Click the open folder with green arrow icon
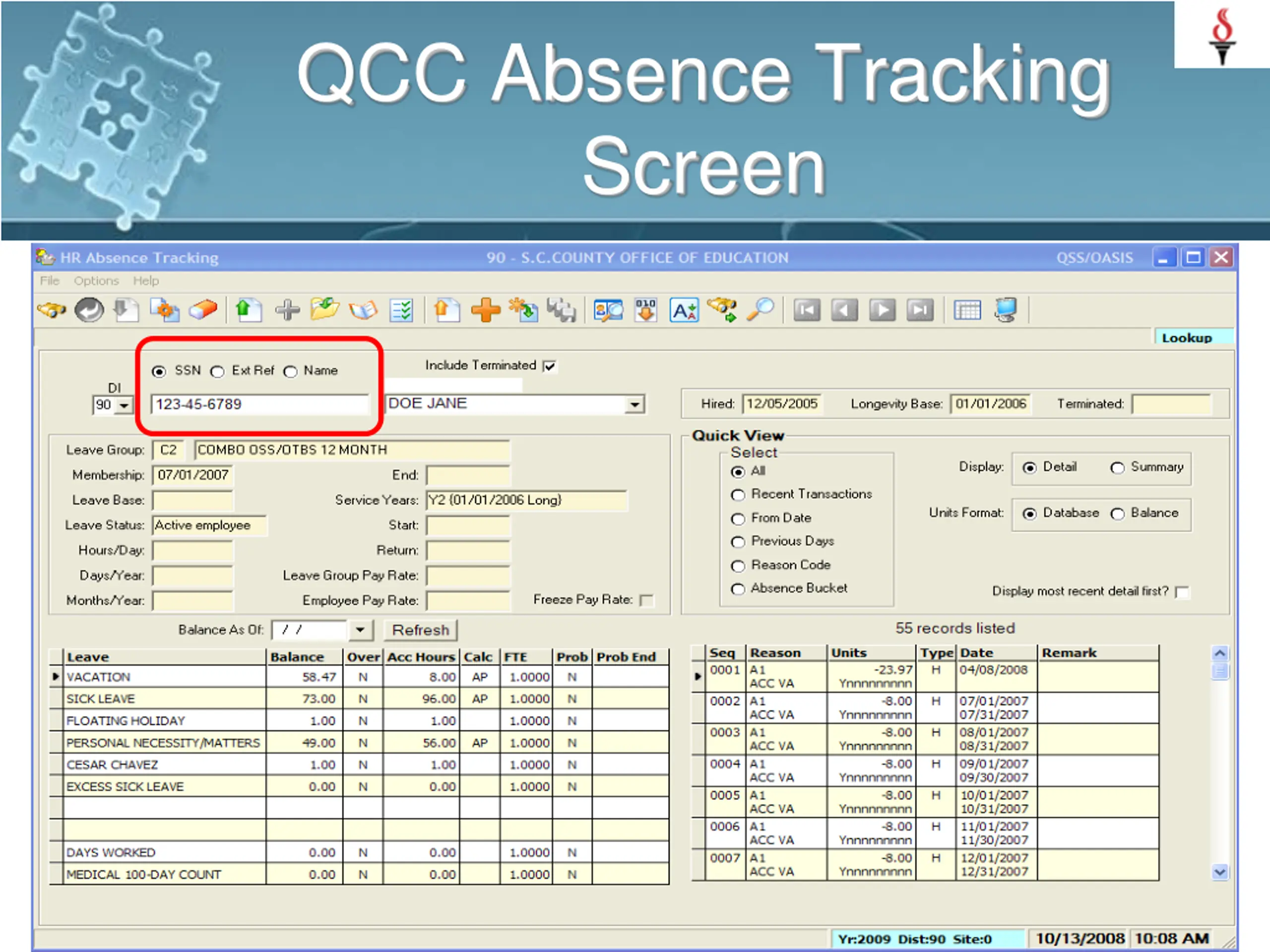 [x=325, y=309]
